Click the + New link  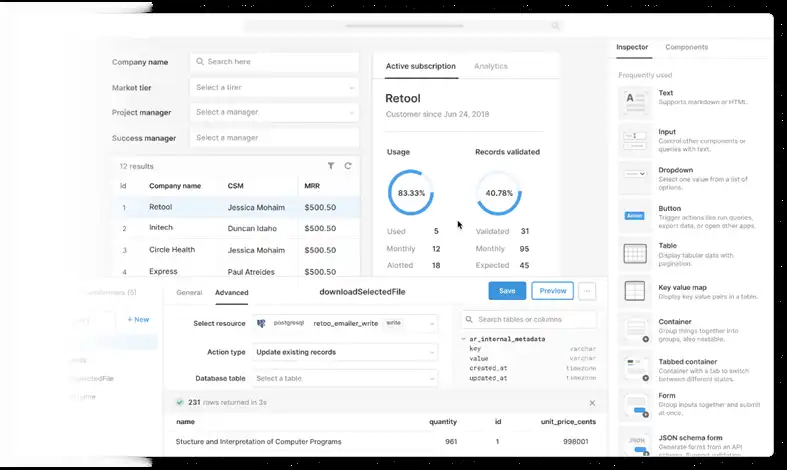coord(138,319)
